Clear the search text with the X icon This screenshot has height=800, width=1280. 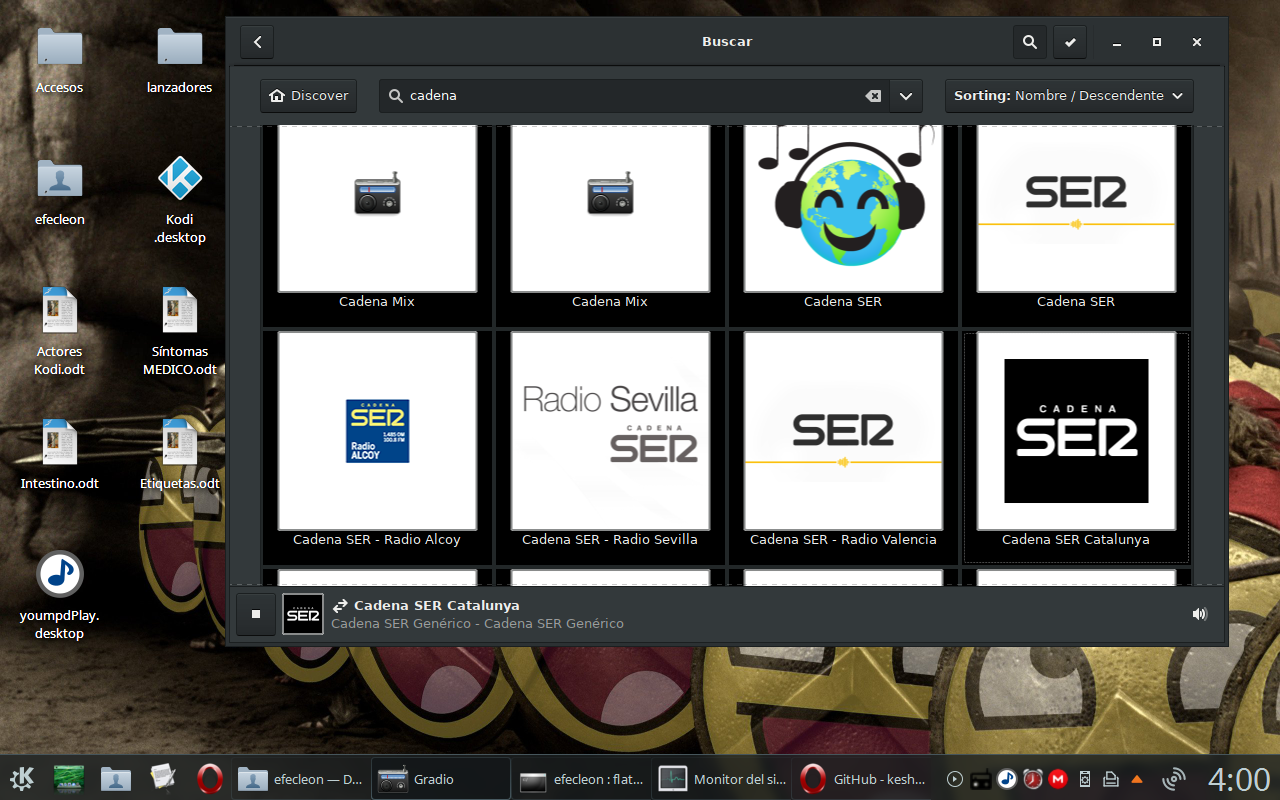[x=873, y=96]
